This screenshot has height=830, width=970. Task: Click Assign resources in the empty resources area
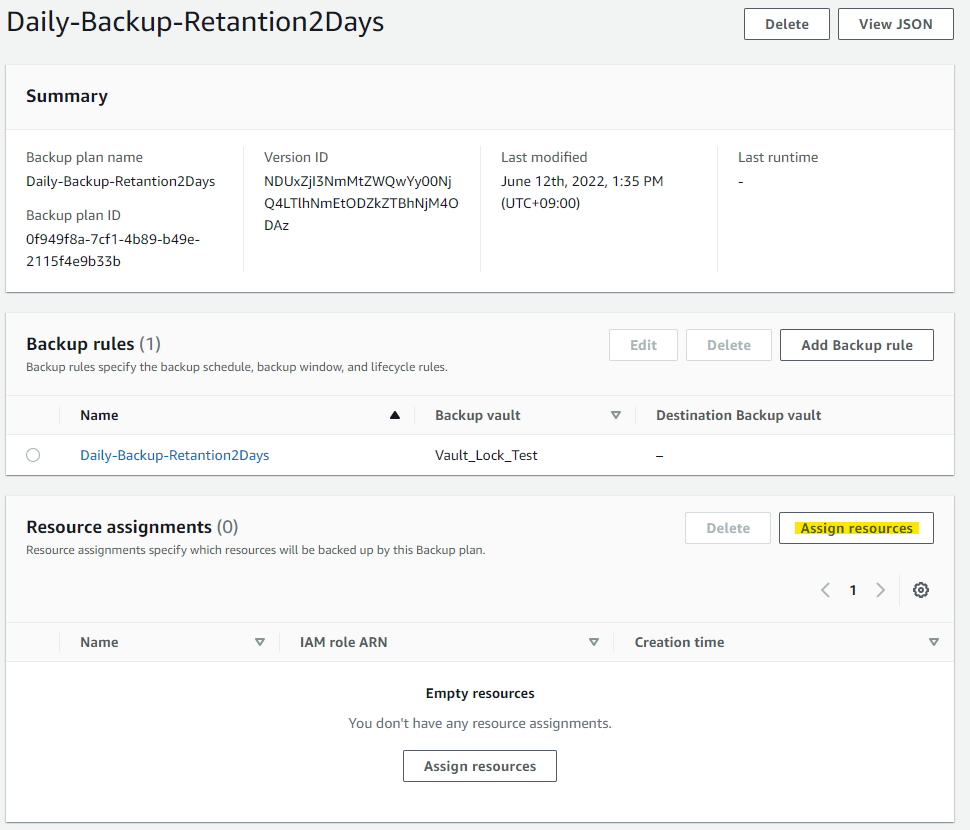(479, 765)
